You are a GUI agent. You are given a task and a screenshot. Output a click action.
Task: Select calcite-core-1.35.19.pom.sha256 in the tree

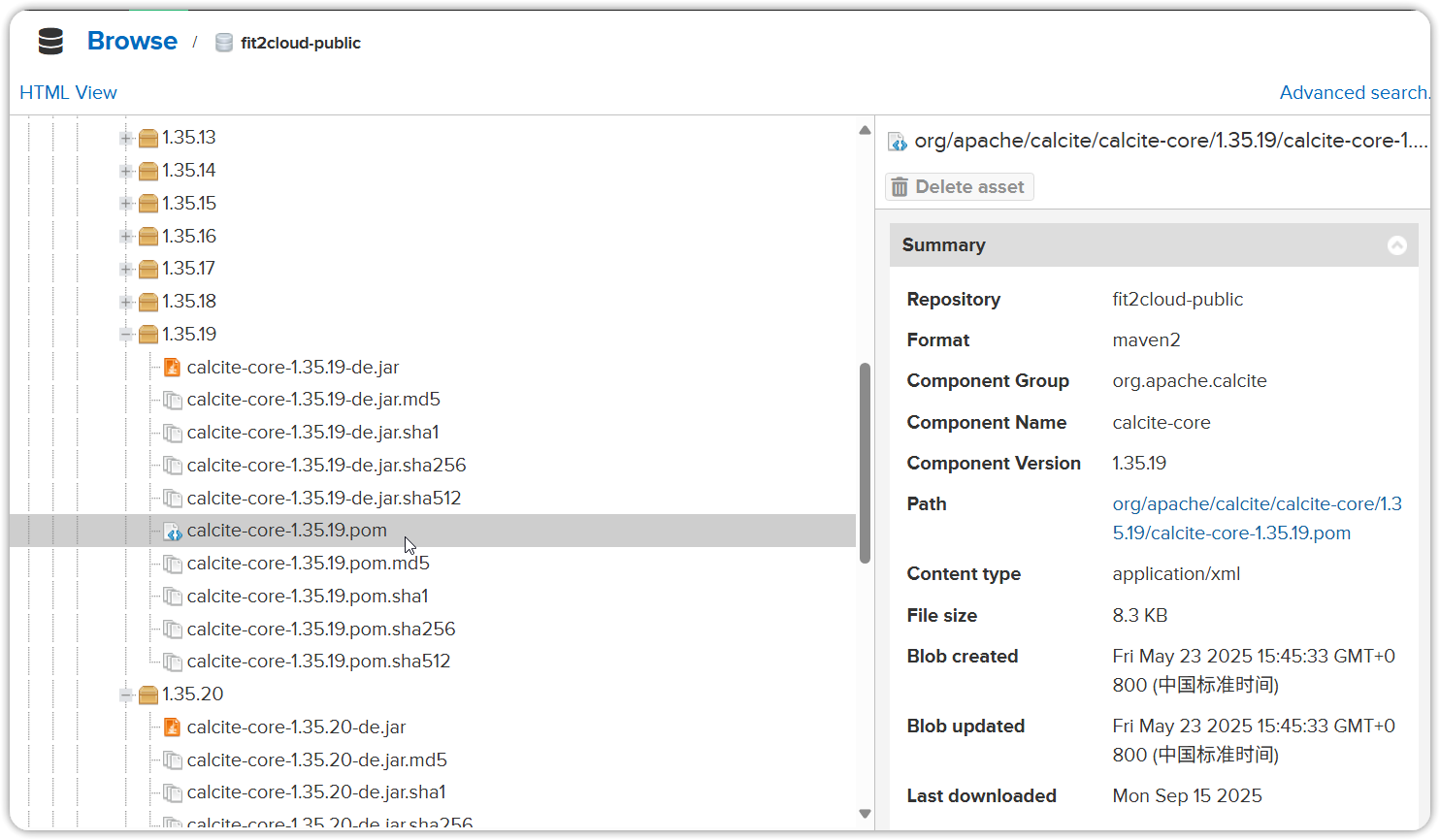pyautogui.click(x=321, y=629)
